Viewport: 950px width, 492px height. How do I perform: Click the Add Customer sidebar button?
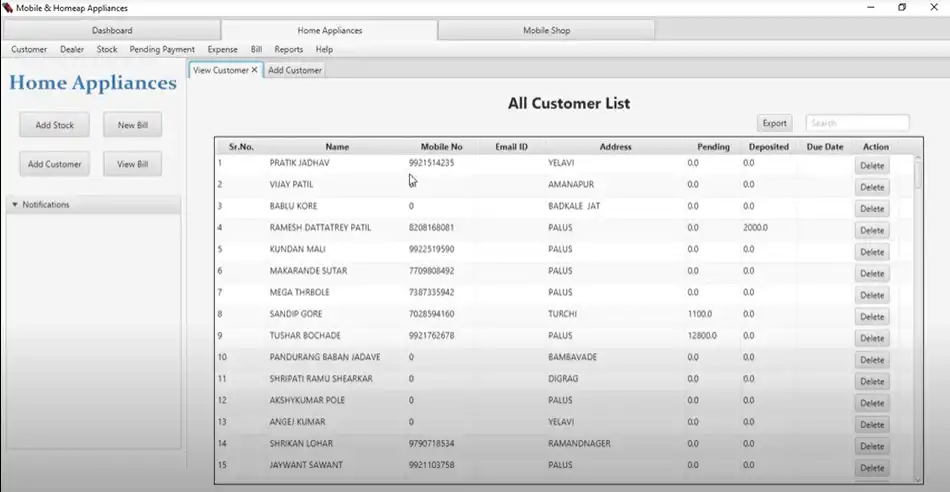55,164
